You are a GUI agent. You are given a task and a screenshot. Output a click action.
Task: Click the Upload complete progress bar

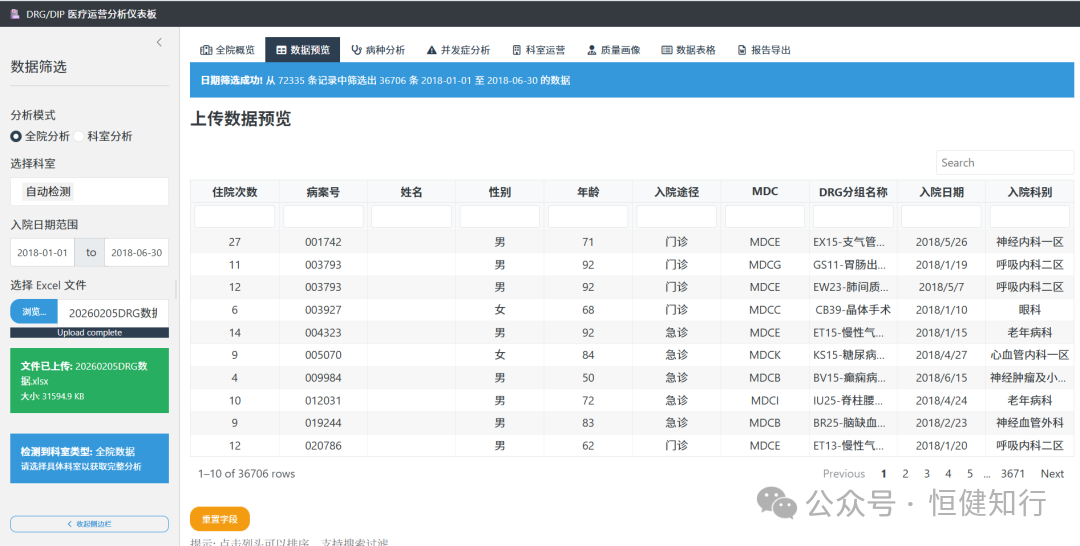90,333
